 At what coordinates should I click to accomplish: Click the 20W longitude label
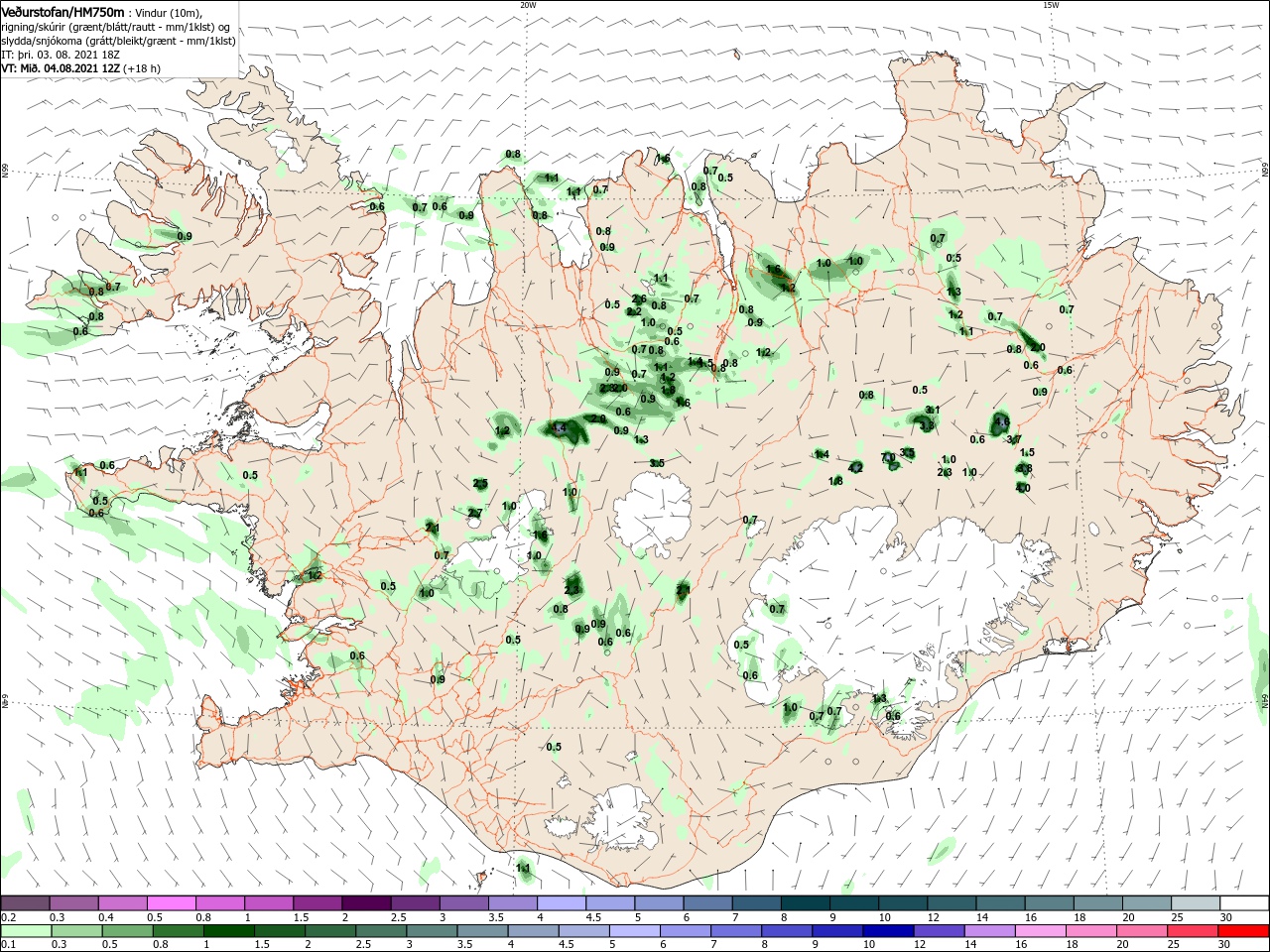(x=528, y=5)
